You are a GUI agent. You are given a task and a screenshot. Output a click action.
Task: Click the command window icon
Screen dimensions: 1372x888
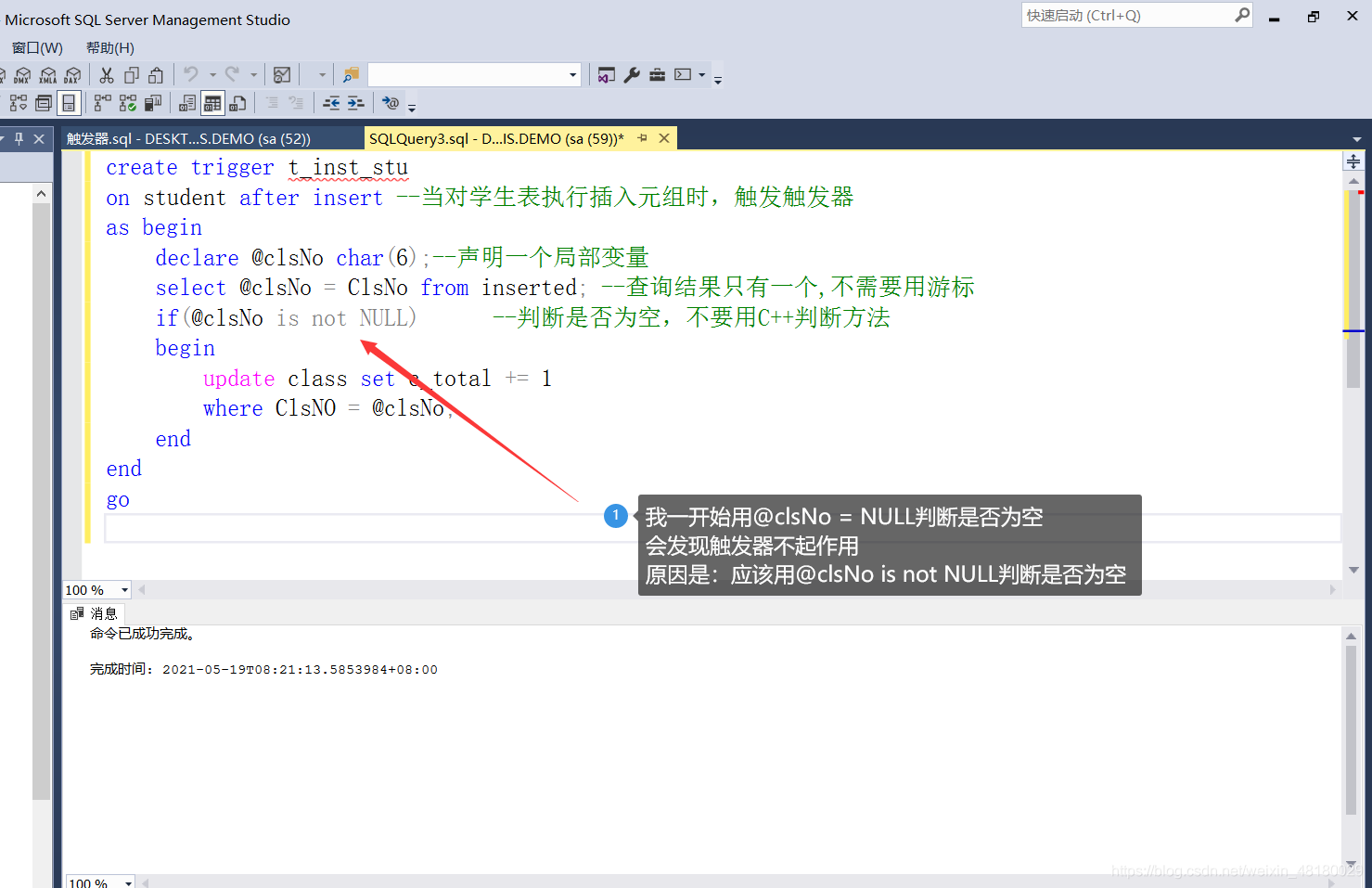(x=683, y=75)
